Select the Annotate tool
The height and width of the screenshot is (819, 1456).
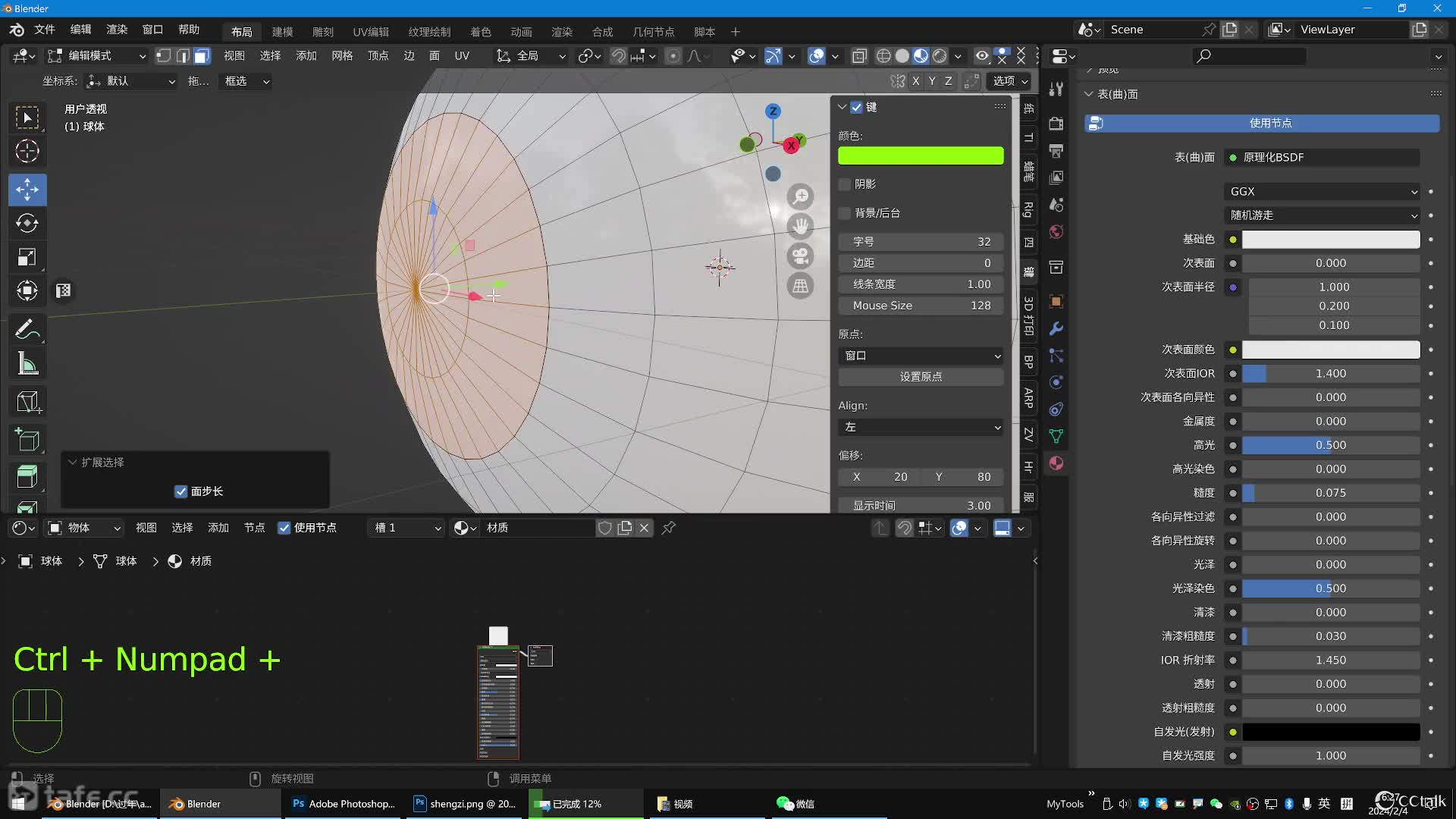coord(27,329)
